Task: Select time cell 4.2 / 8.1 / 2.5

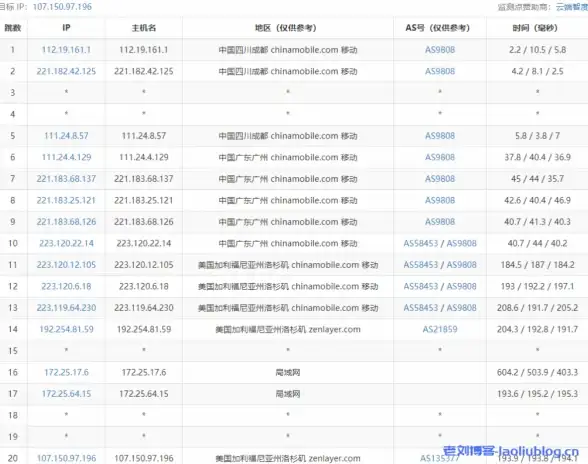Action: click(537, 71)
